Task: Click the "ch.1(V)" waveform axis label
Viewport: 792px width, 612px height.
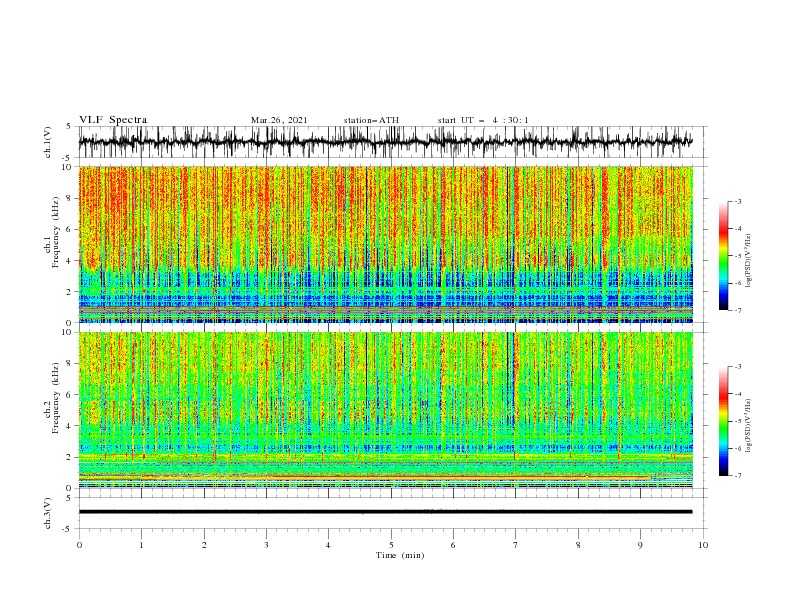Action: click(x=48, y=142)
